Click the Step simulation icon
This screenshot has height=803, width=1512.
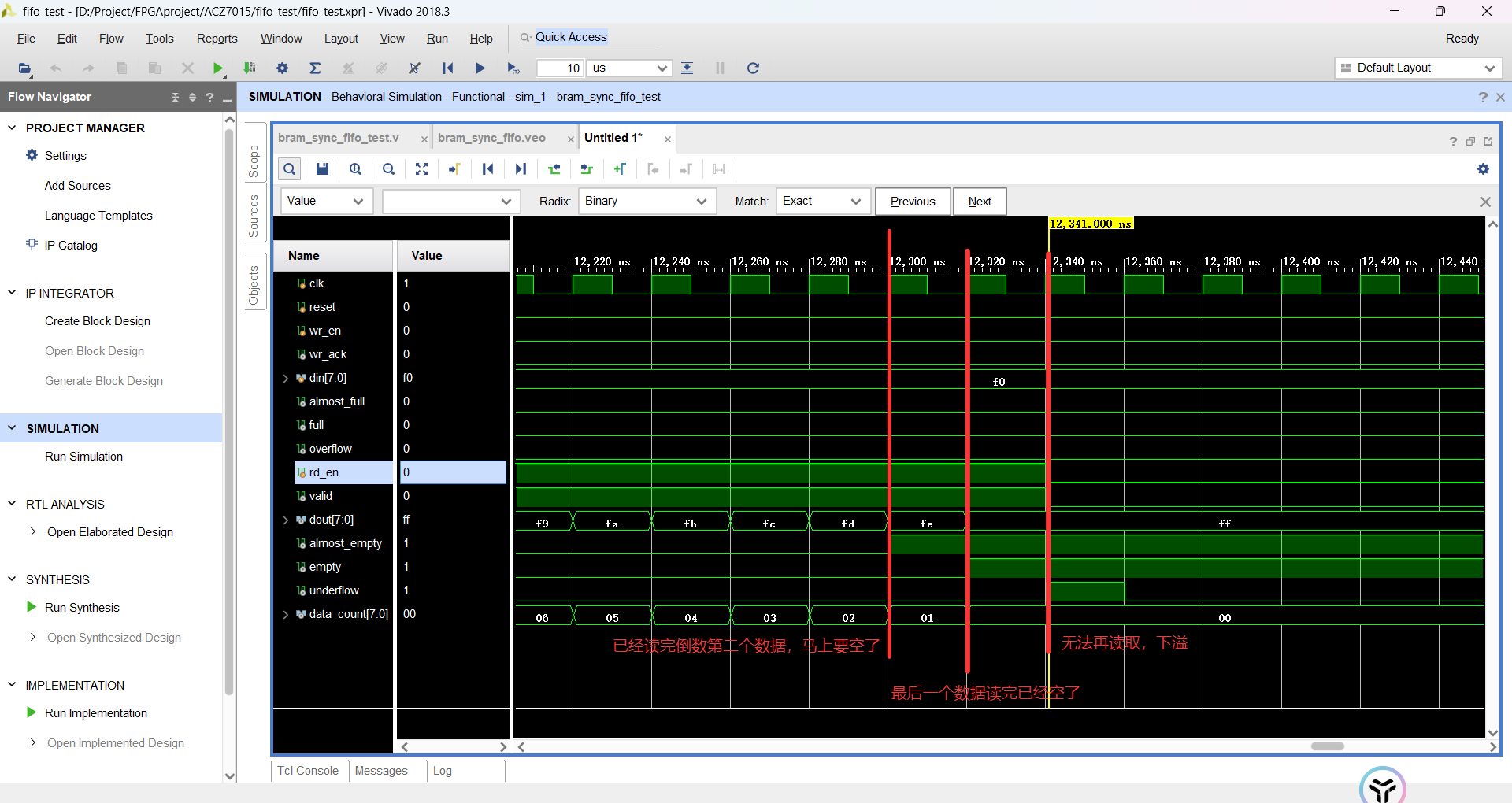click(x=687, y=68)
